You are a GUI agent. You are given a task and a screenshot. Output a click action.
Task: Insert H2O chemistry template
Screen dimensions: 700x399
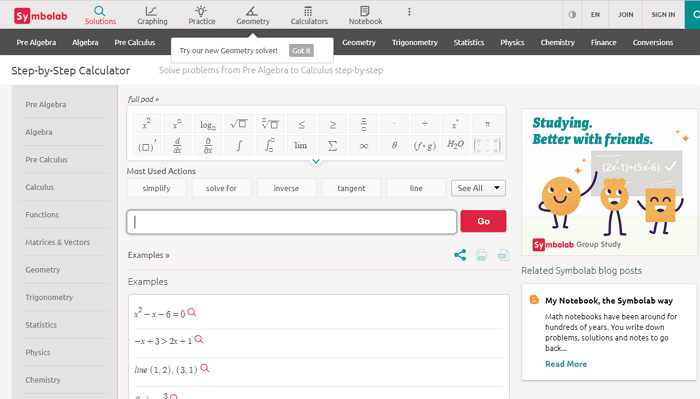click(x=455, y=145)
